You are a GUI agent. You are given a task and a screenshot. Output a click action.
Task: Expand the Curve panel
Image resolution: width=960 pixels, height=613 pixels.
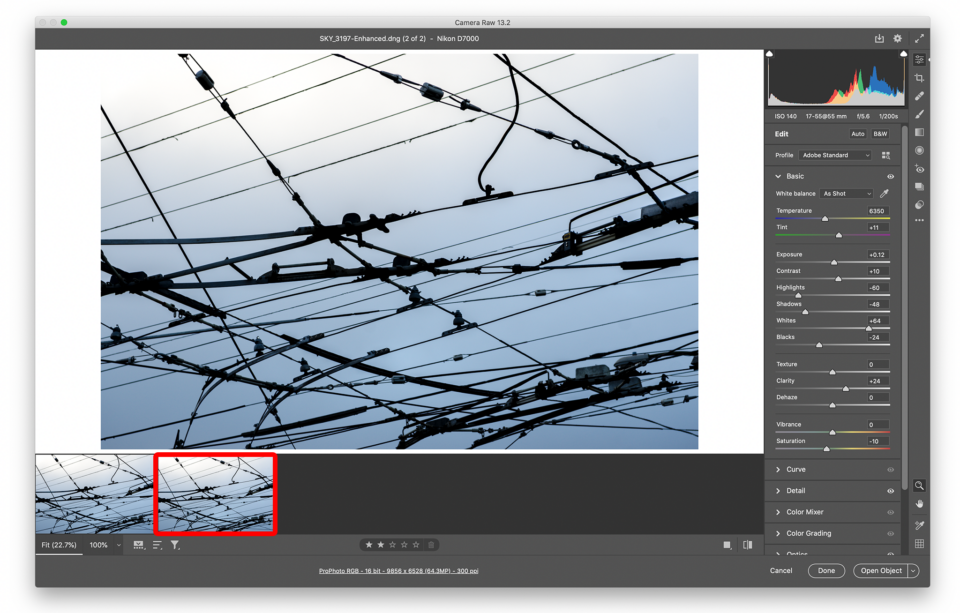click(x=795, y=469)
